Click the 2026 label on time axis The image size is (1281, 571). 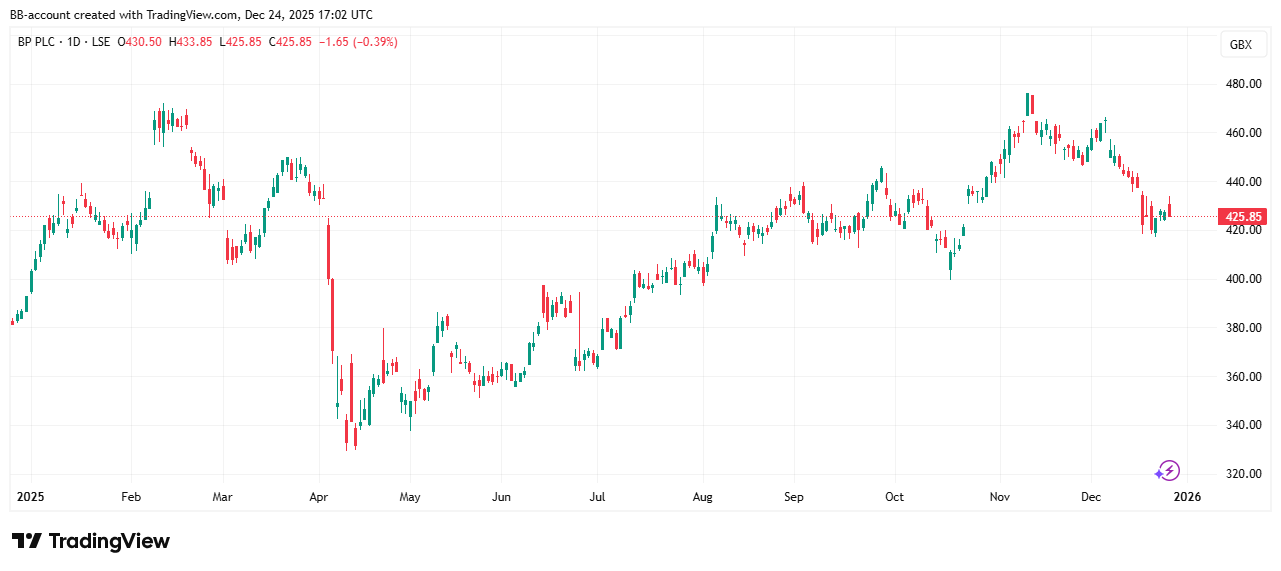(x=1187, y=496)
